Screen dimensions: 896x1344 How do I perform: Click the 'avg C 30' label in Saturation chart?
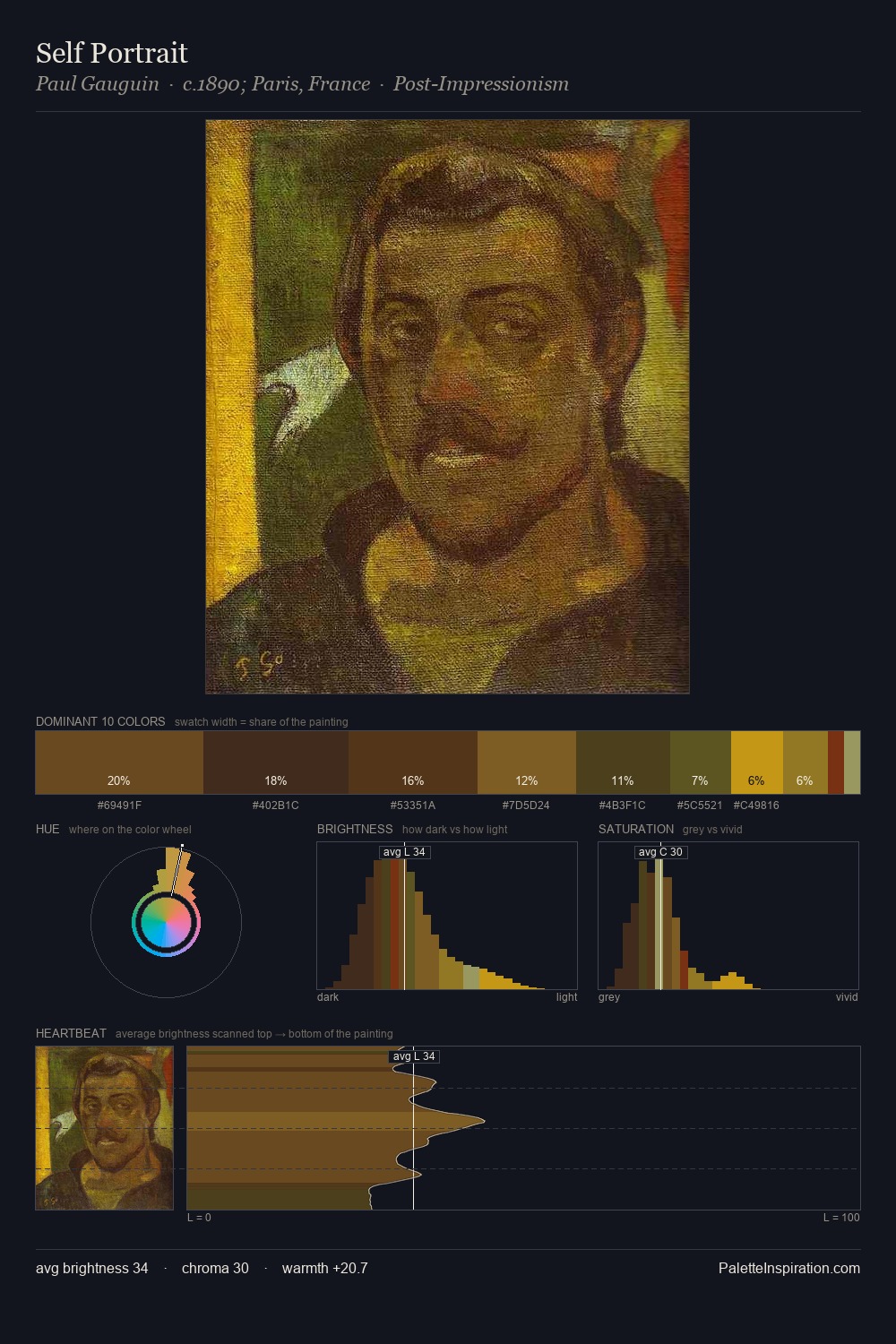(x=660, y=852)
